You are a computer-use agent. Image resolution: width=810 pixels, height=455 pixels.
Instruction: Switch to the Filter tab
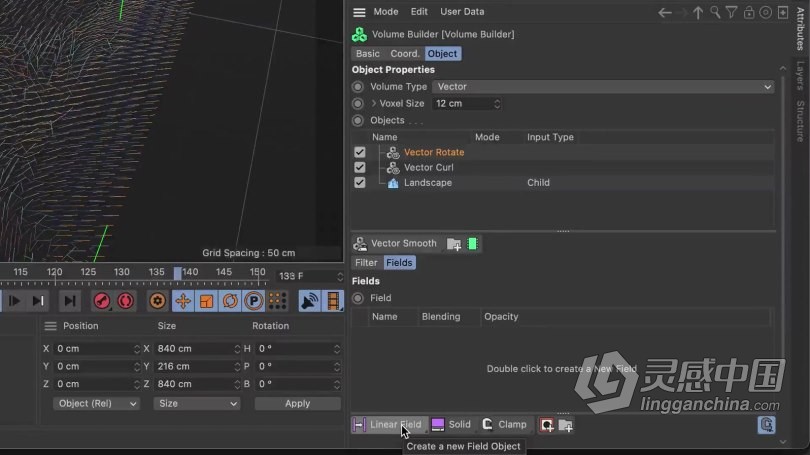tap(366, 263)
